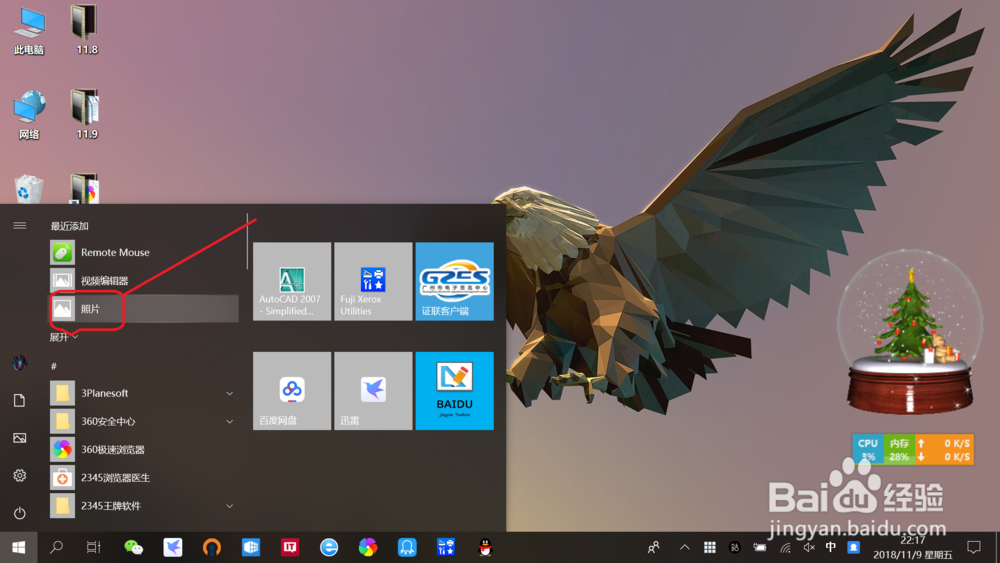Select the 网络 desktop icon
1000x563 pixels.
pos(29,115)
